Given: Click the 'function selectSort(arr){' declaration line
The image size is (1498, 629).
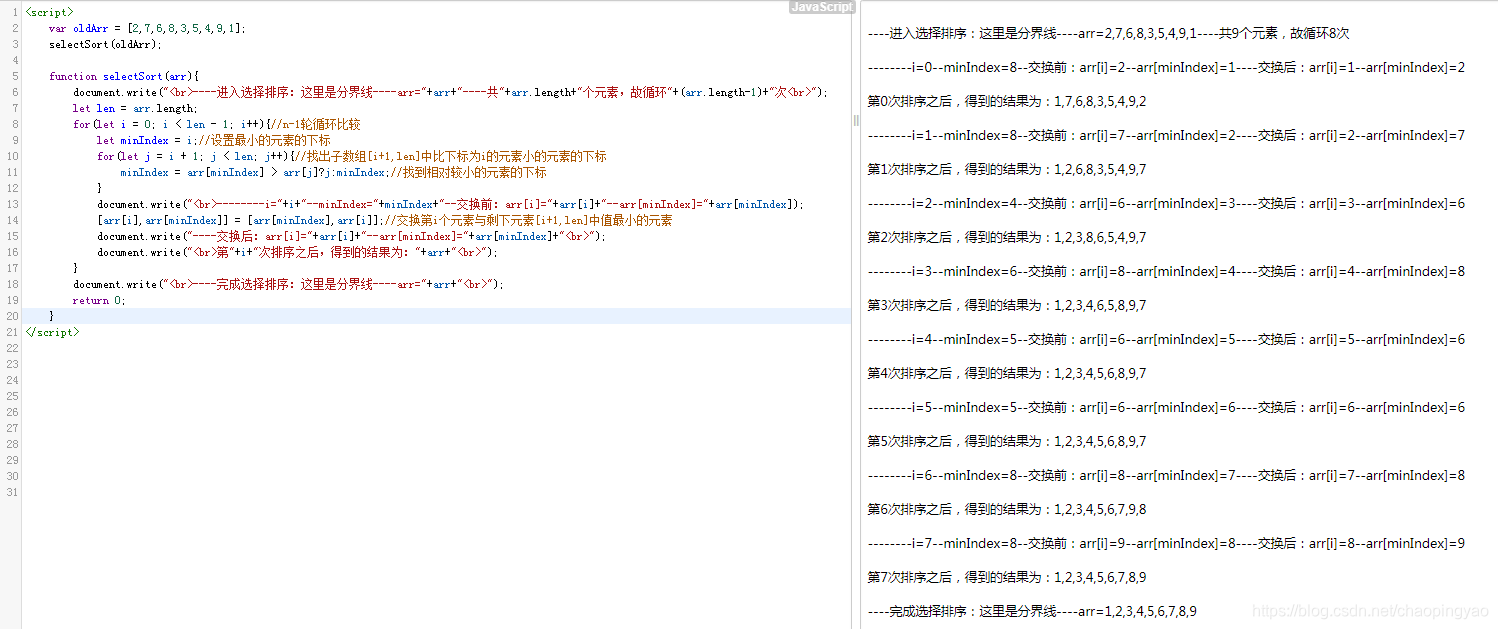Looking at the screenshot, I should tap(125, 76).
